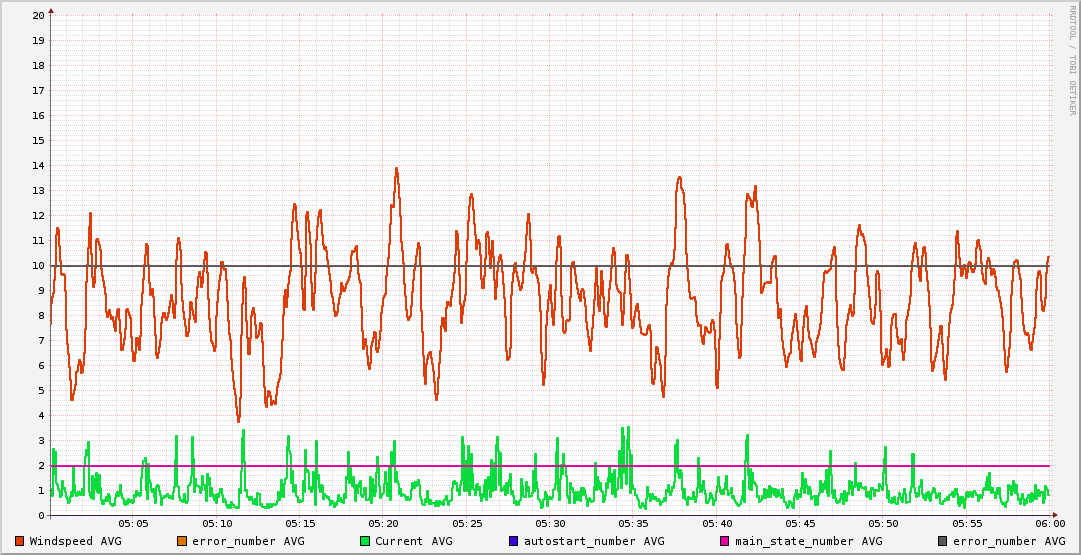This screenshot has height=555, width=1081.
Task: Click the red Windspeed AVG legend swatch
Action: point(19,541)
